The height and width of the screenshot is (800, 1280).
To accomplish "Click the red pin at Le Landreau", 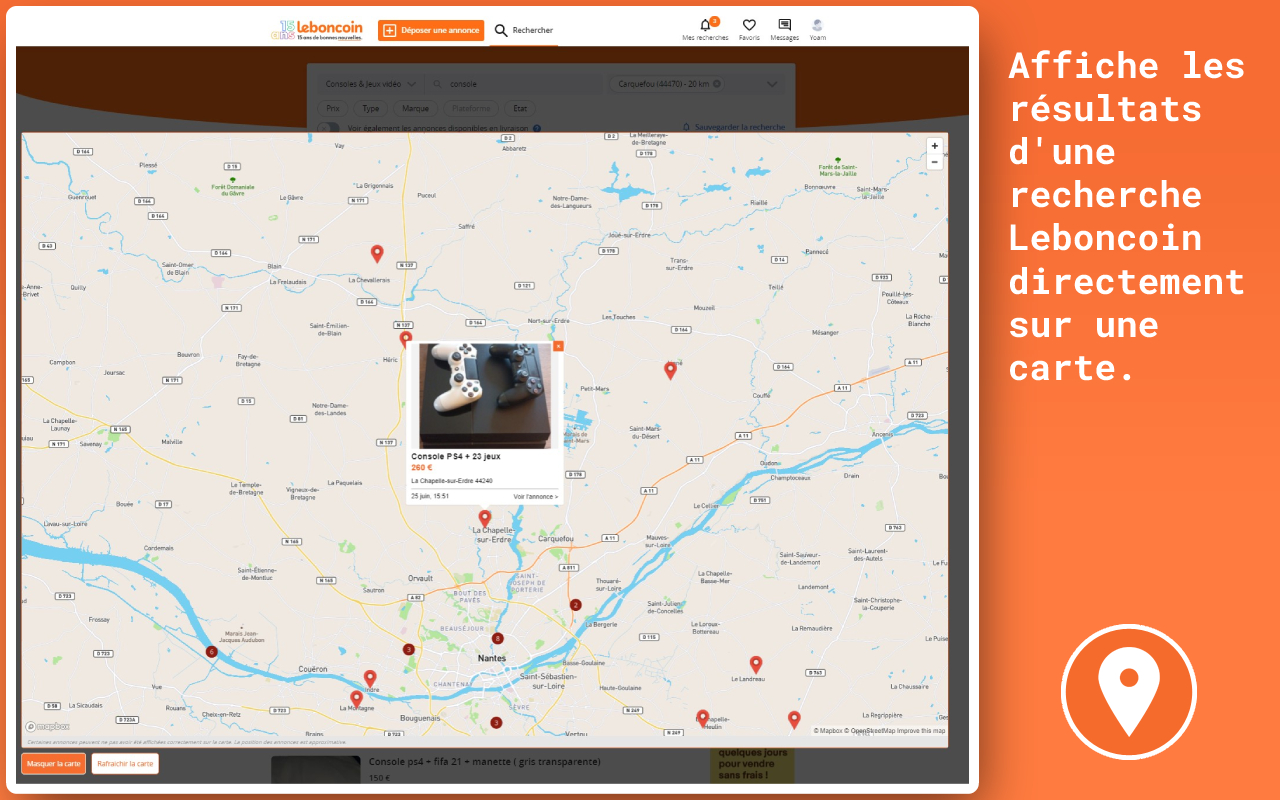I will click(756, 663).
